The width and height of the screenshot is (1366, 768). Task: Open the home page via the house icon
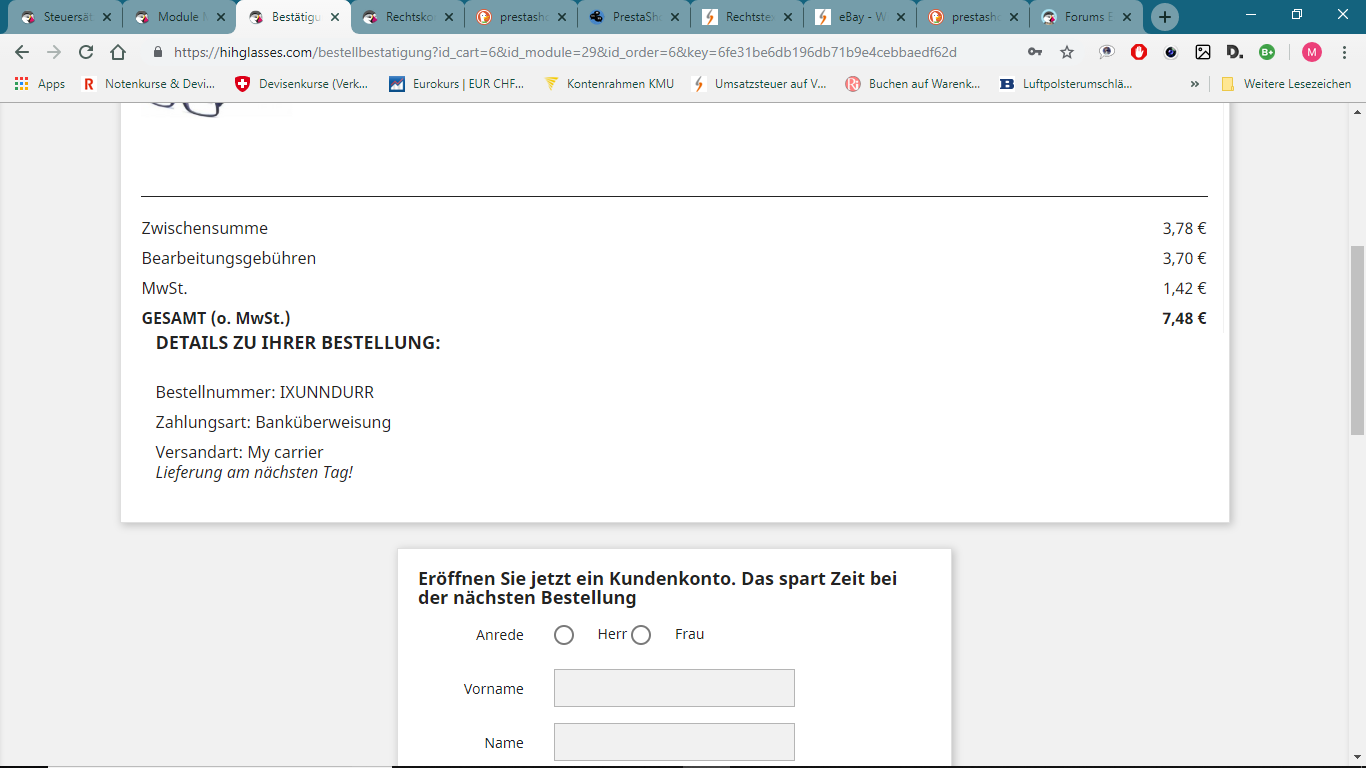pos(118,52)
